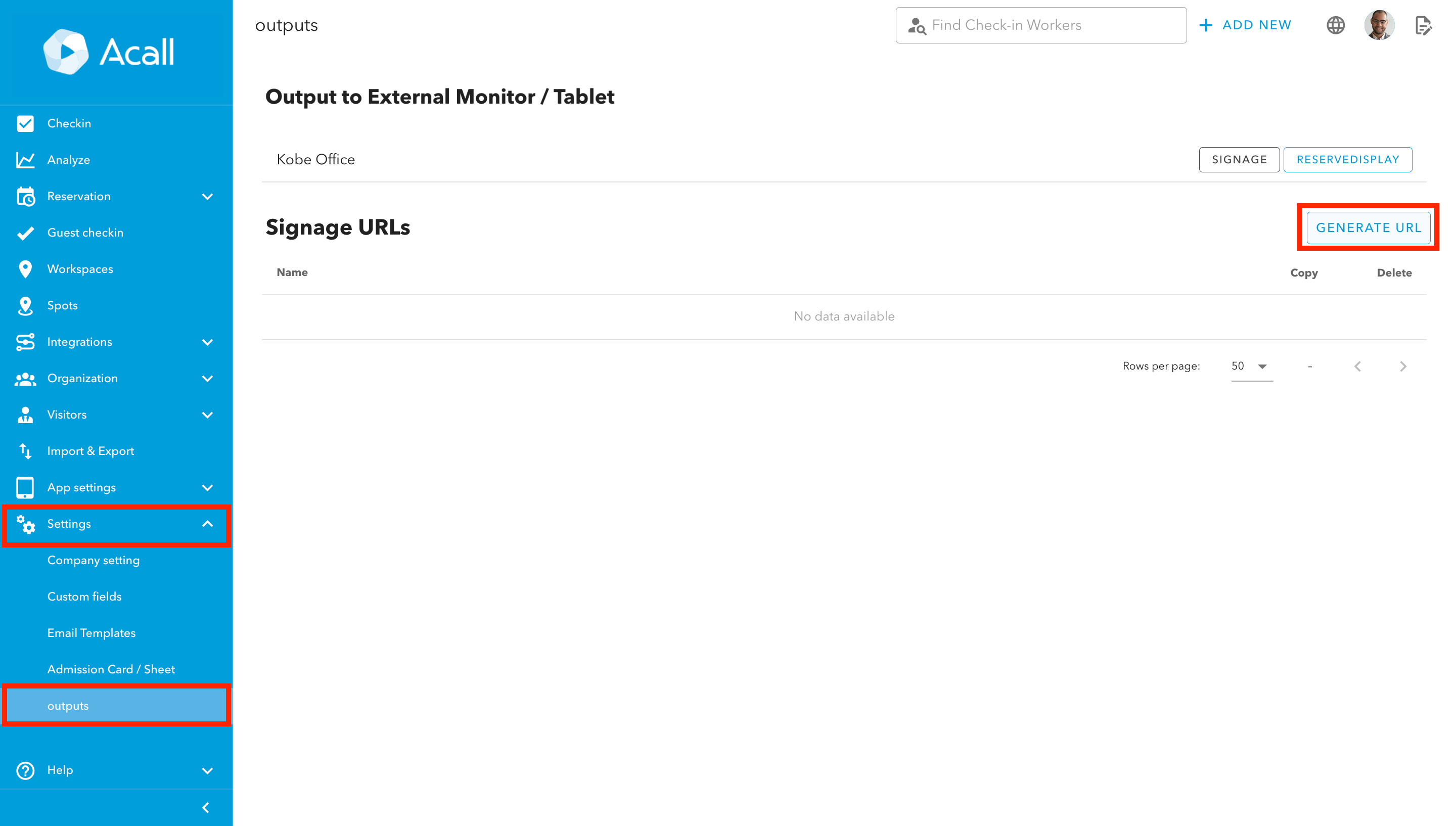Open the Rows per page dropdown
The image size is (1456, 826).
[x=1251, y=366]
